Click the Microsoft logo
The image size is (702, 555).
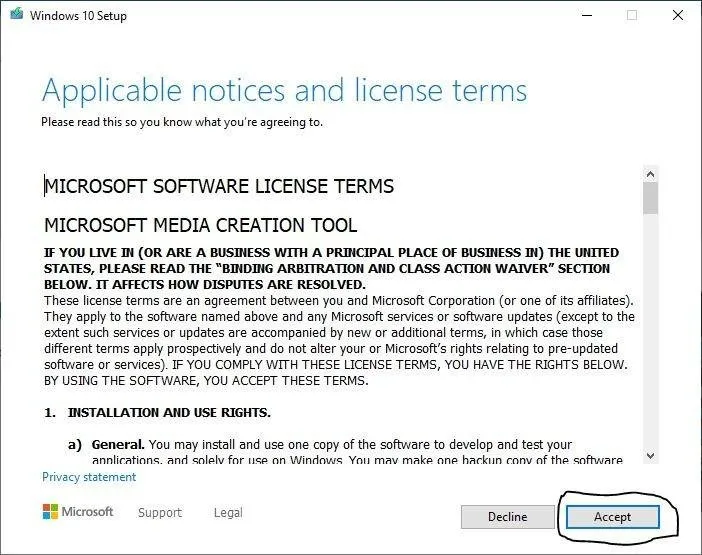coord(78,512)
